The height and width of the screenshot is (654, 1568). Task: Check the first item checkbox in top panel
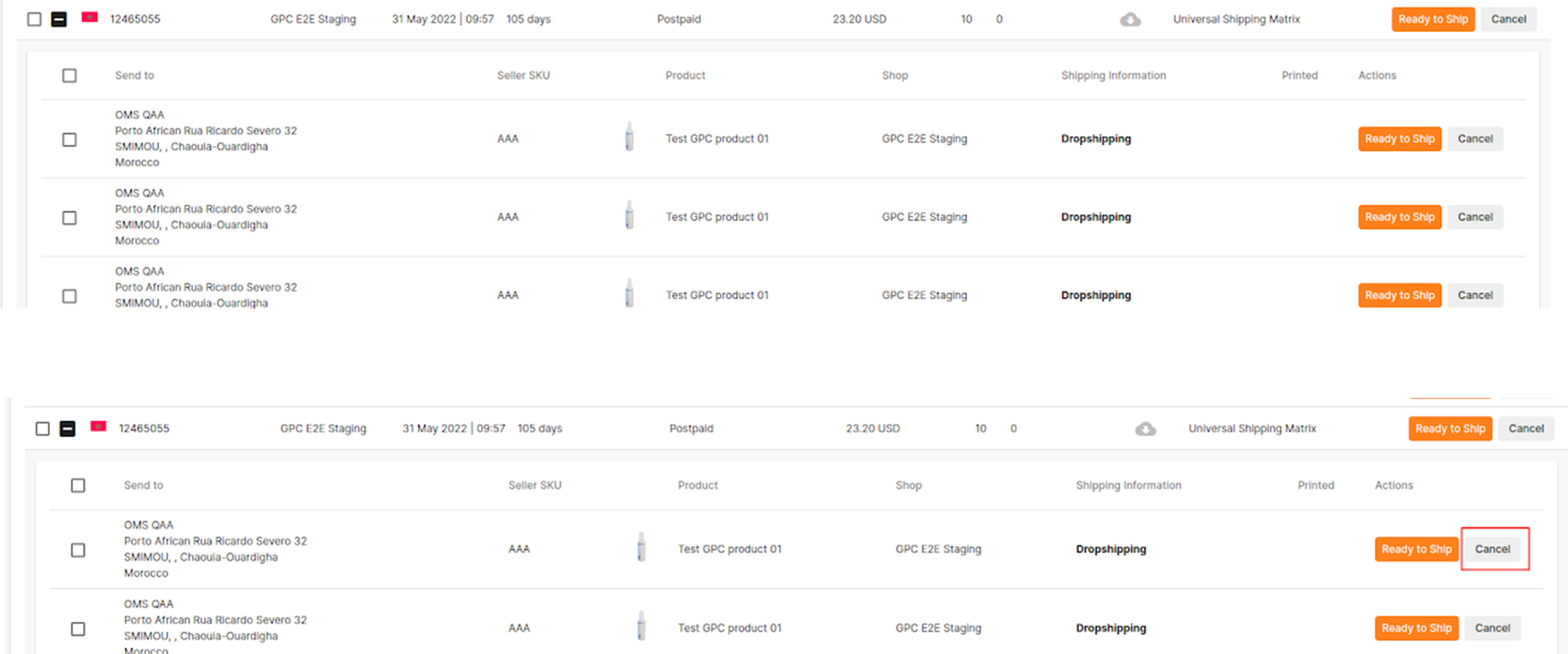point(70,140)
